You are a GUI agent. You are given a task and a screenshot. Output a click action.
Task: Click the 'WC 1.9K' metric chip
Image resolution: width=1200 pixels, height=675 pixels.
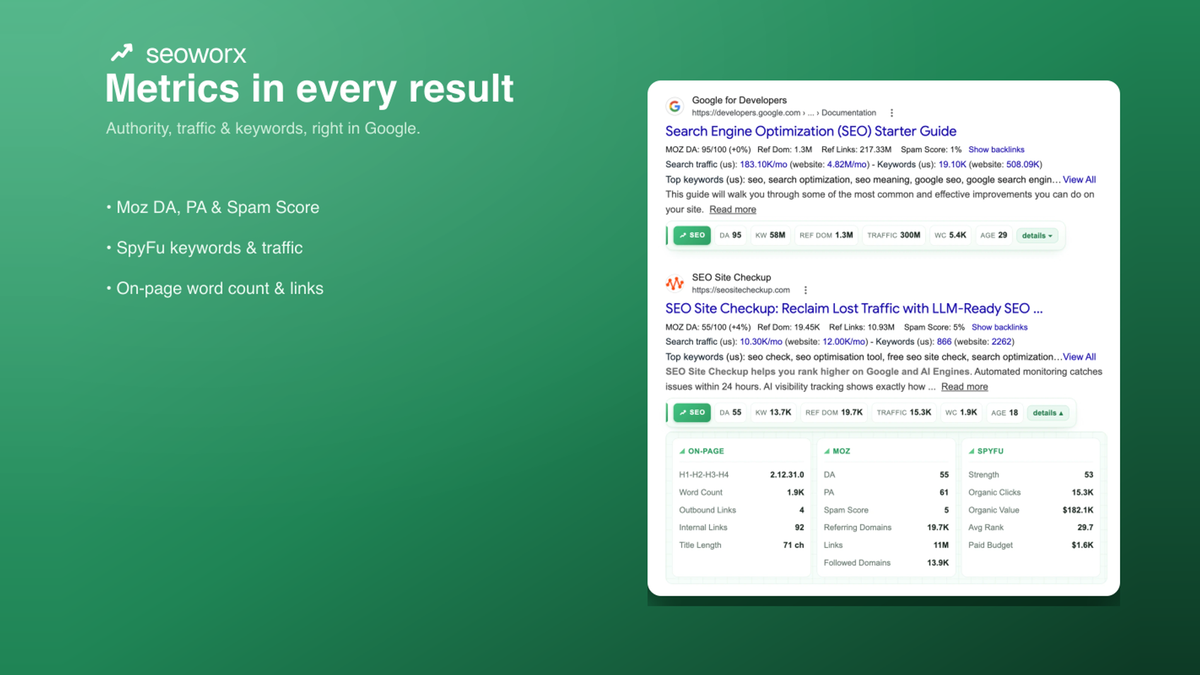click(960, 412)
